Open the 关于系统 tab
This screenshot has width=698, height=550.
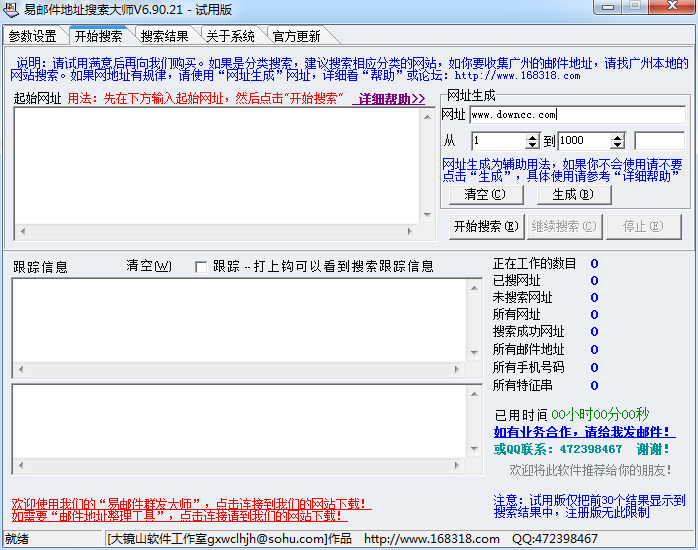pos(230,36)
